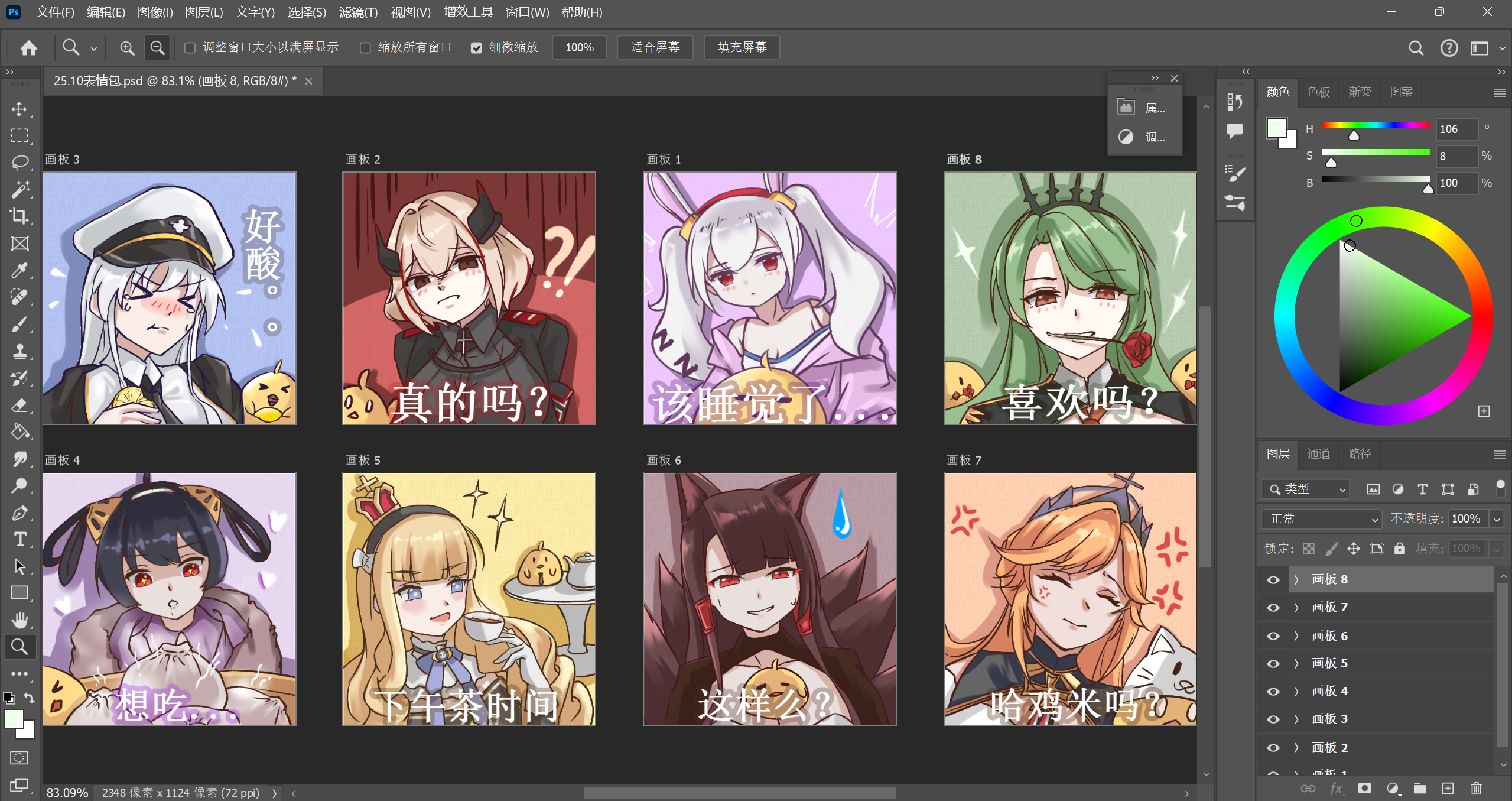Click the 适合屏幕 button
This screenshot has height=801, width=1512.
coord(655,47)
